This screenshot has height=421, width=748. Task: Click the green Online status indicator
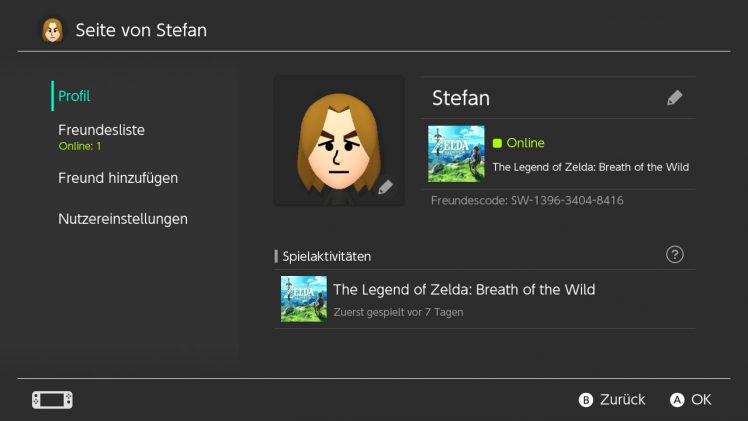(497, 143)
